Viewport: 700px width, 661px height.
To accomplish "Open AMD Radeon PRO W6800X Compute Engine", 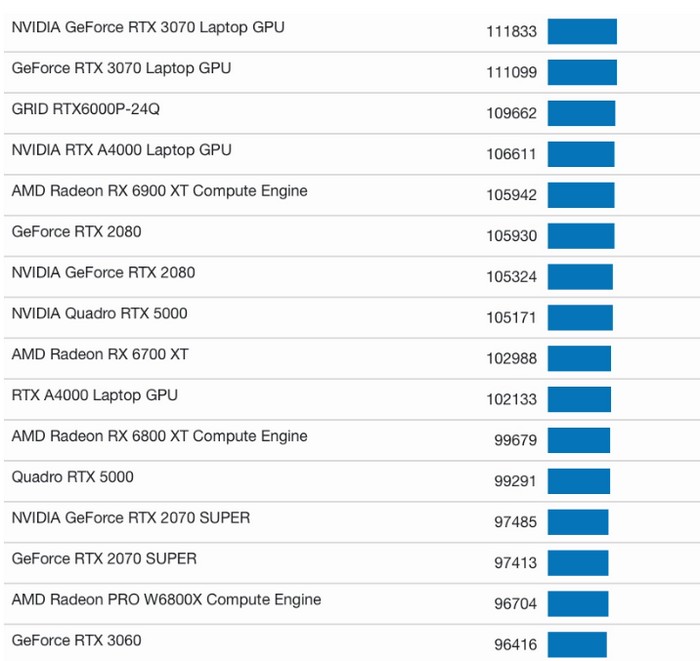I will [x=166, y=600].
